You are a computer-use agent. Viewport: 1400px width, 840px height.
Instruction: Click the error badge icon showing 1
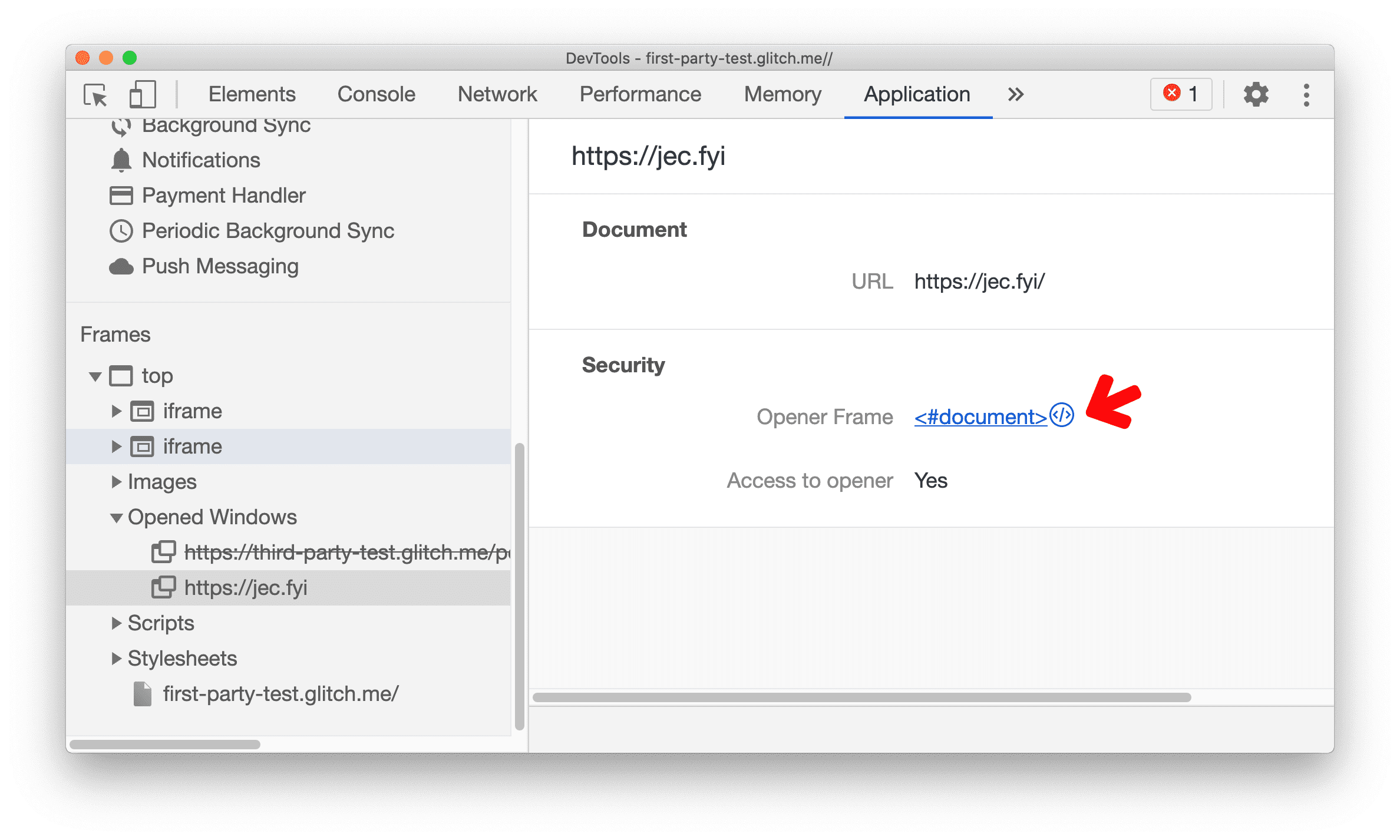click(1183, 93)
